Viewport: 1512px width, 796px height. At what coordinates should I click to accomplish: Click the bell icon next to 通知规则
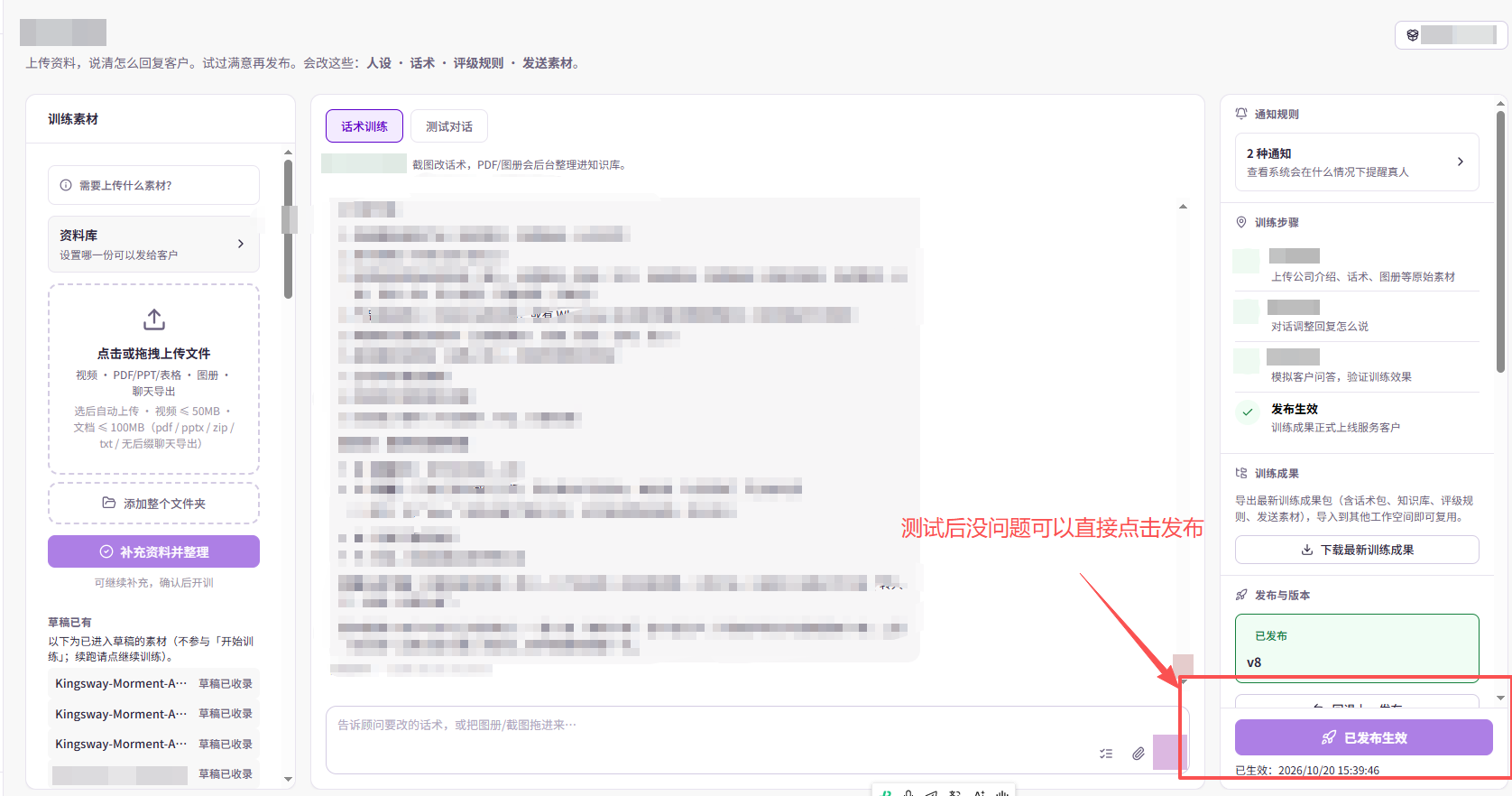pos(1241,114)
